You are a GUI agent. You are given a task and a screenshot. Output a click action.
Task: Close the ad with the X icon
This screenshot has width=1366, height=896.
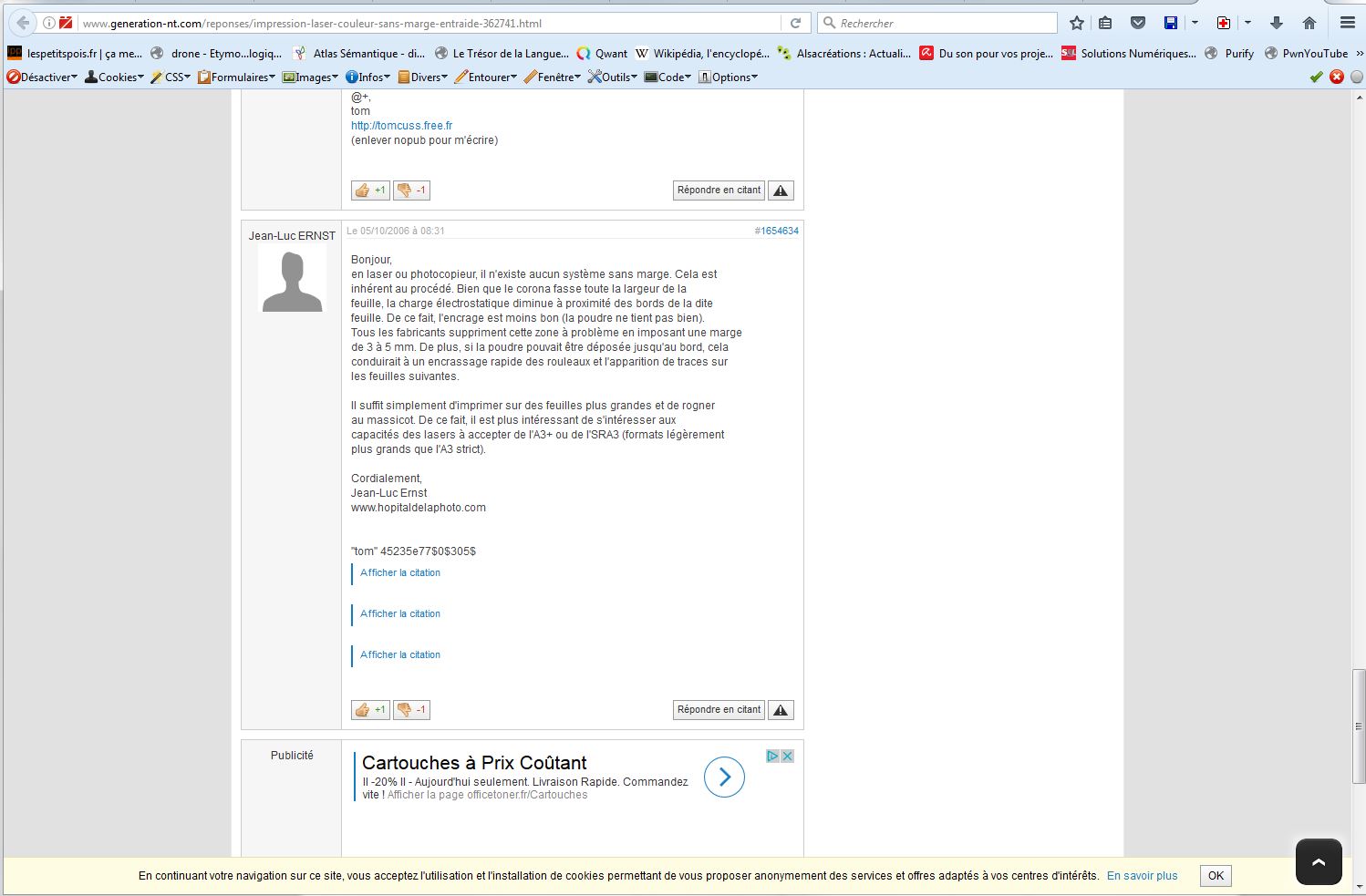coord(787,756)
